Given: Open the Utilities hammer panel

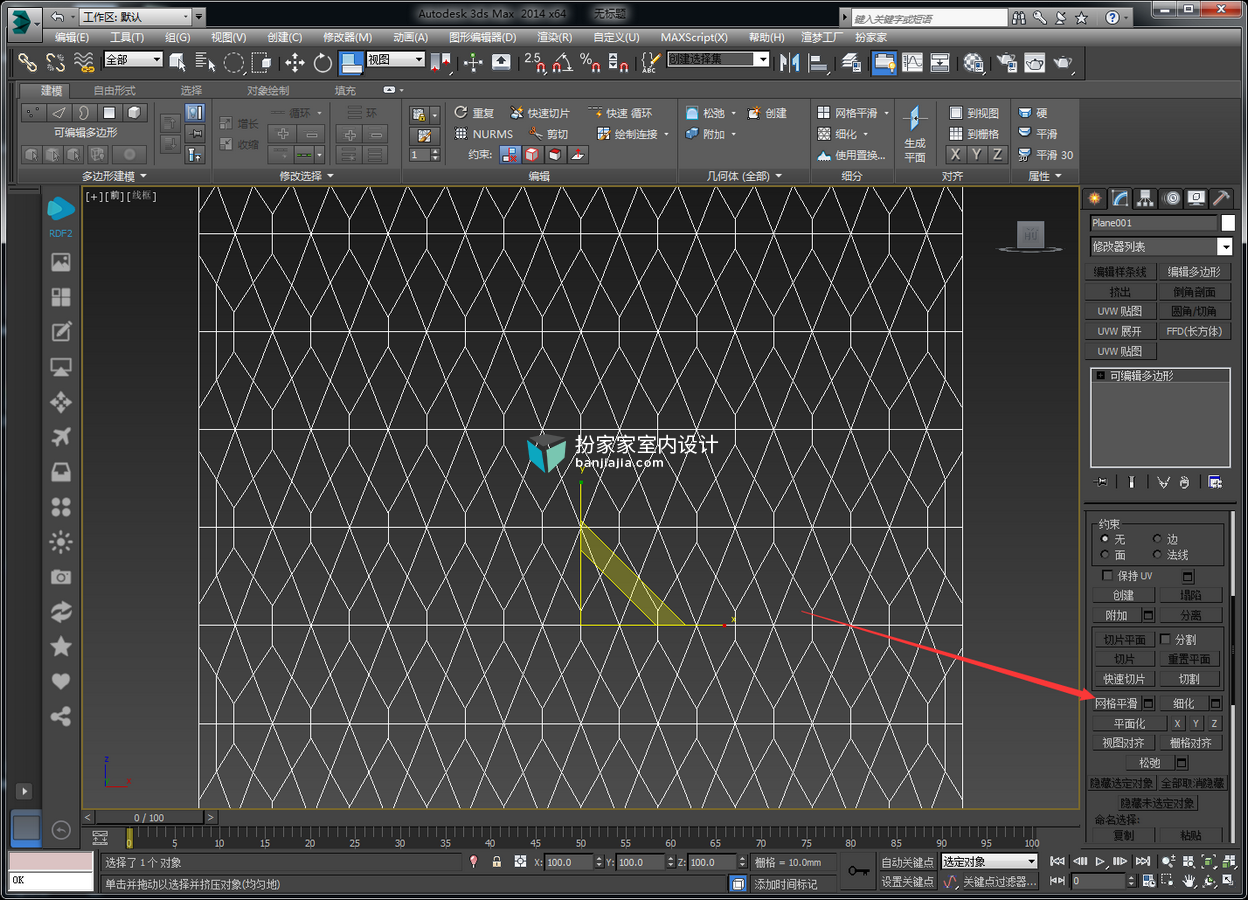Looking at the screenshot, I should pos(1221,198).
